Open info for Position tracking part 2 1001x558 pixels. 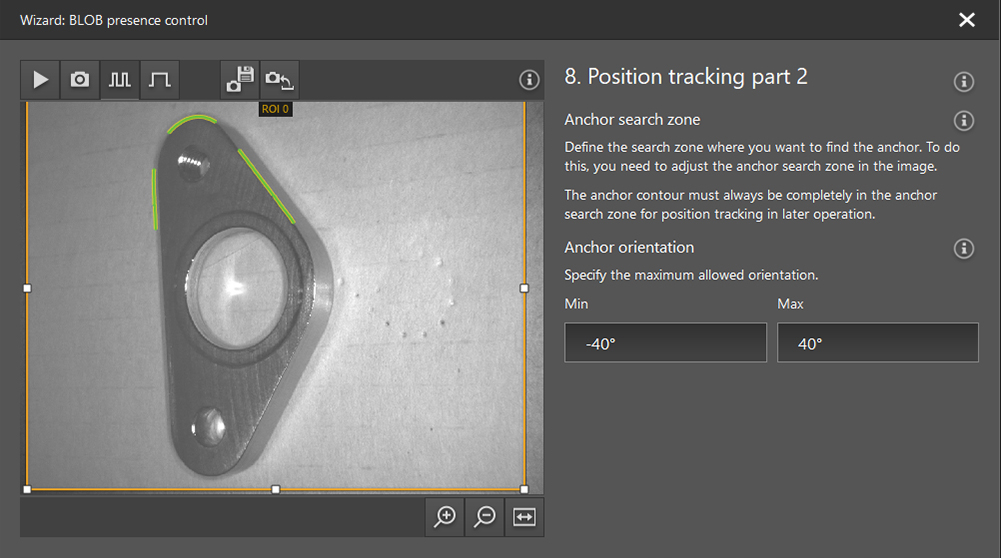(964, 82)
